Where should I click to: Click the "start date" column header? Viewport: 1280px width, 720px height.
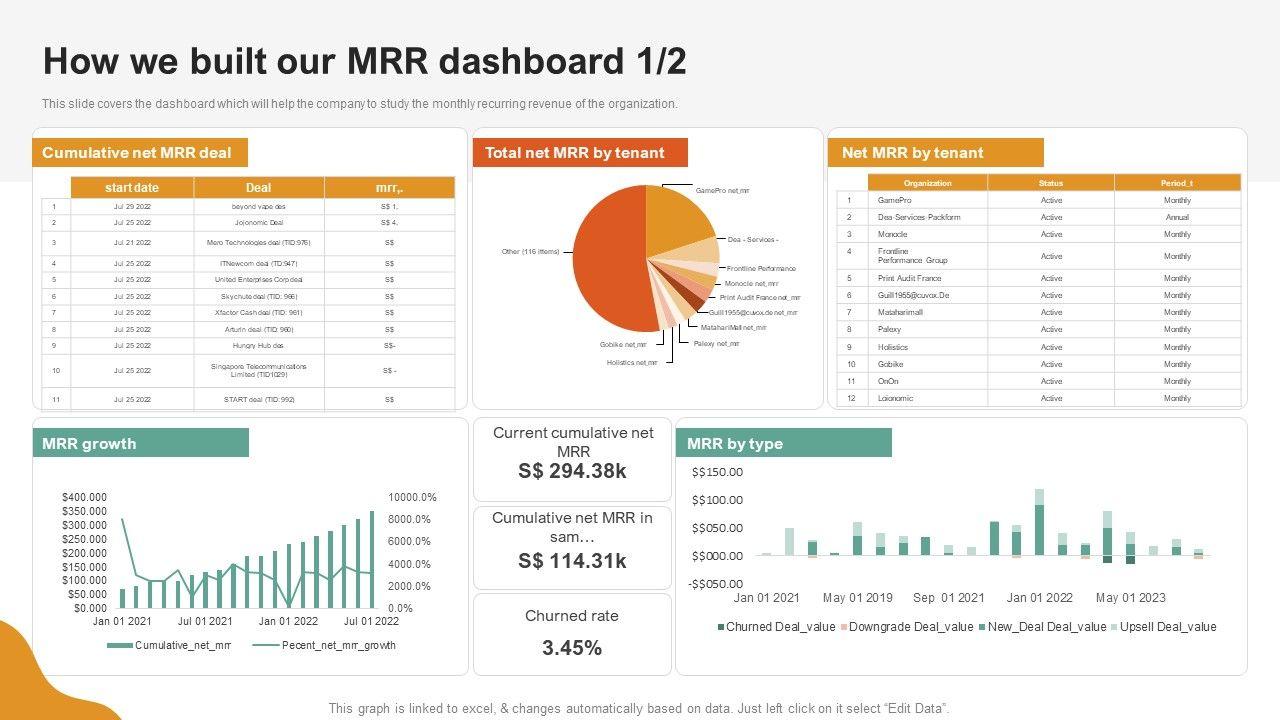tap(132, 188)
